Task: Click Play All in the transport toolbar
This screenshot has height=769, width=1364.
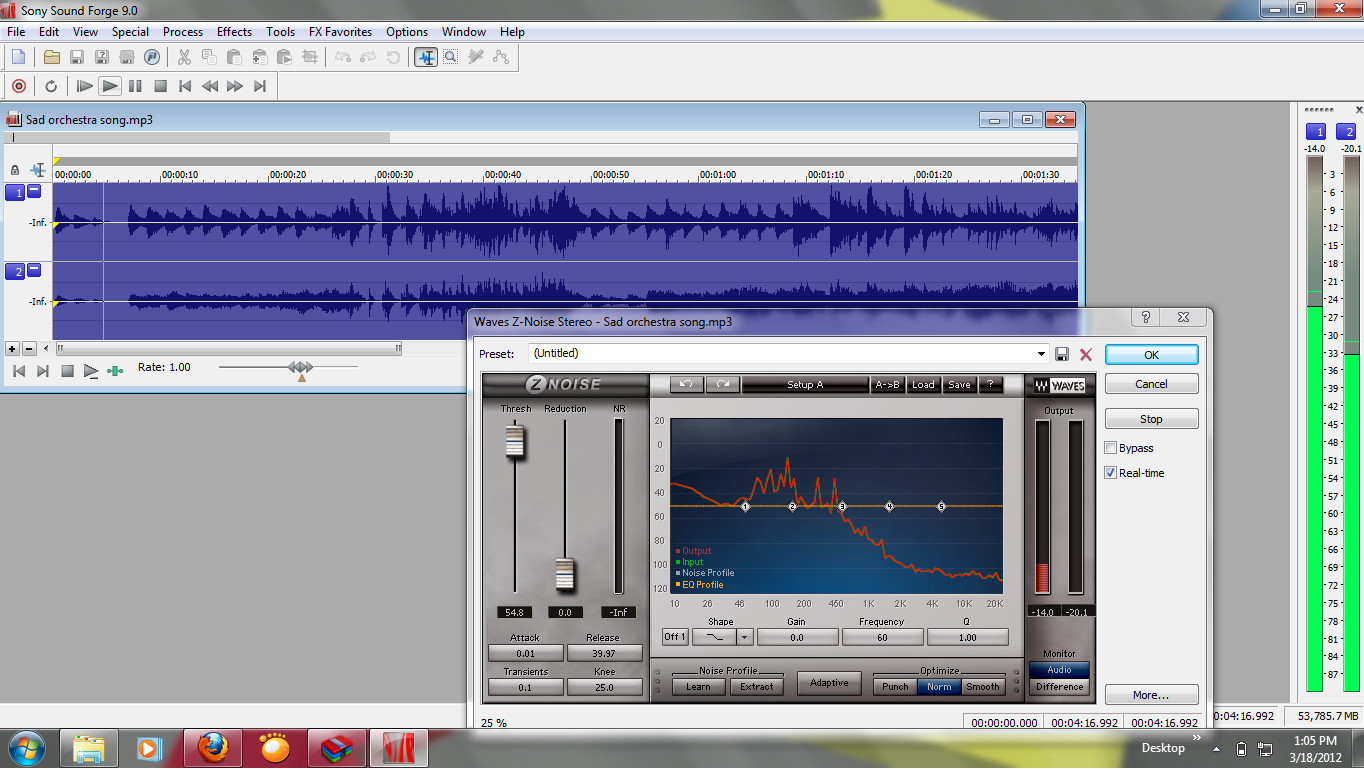Action: 85,86
